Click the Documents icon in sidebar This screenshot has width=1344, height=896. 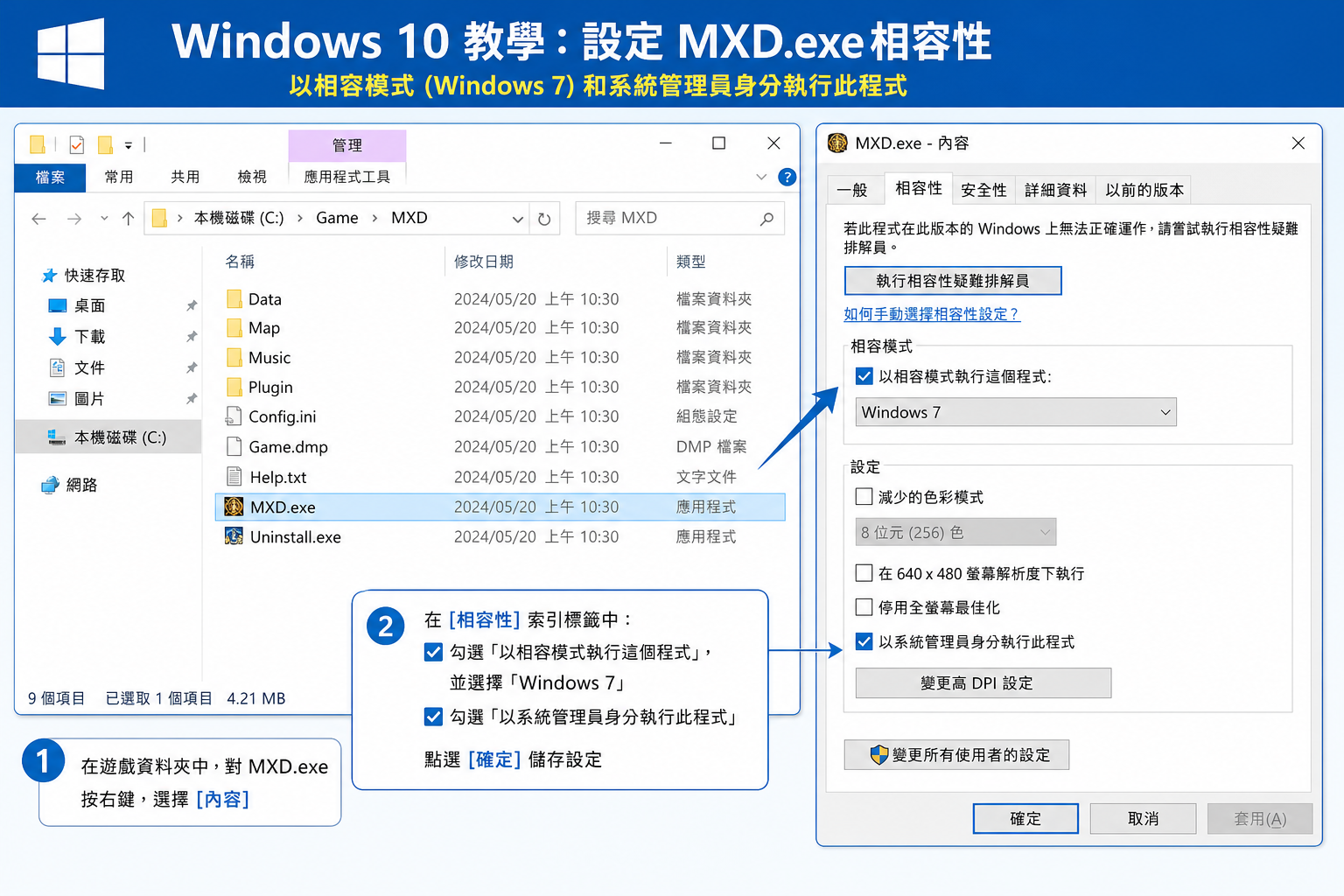(x=58, y=367)
